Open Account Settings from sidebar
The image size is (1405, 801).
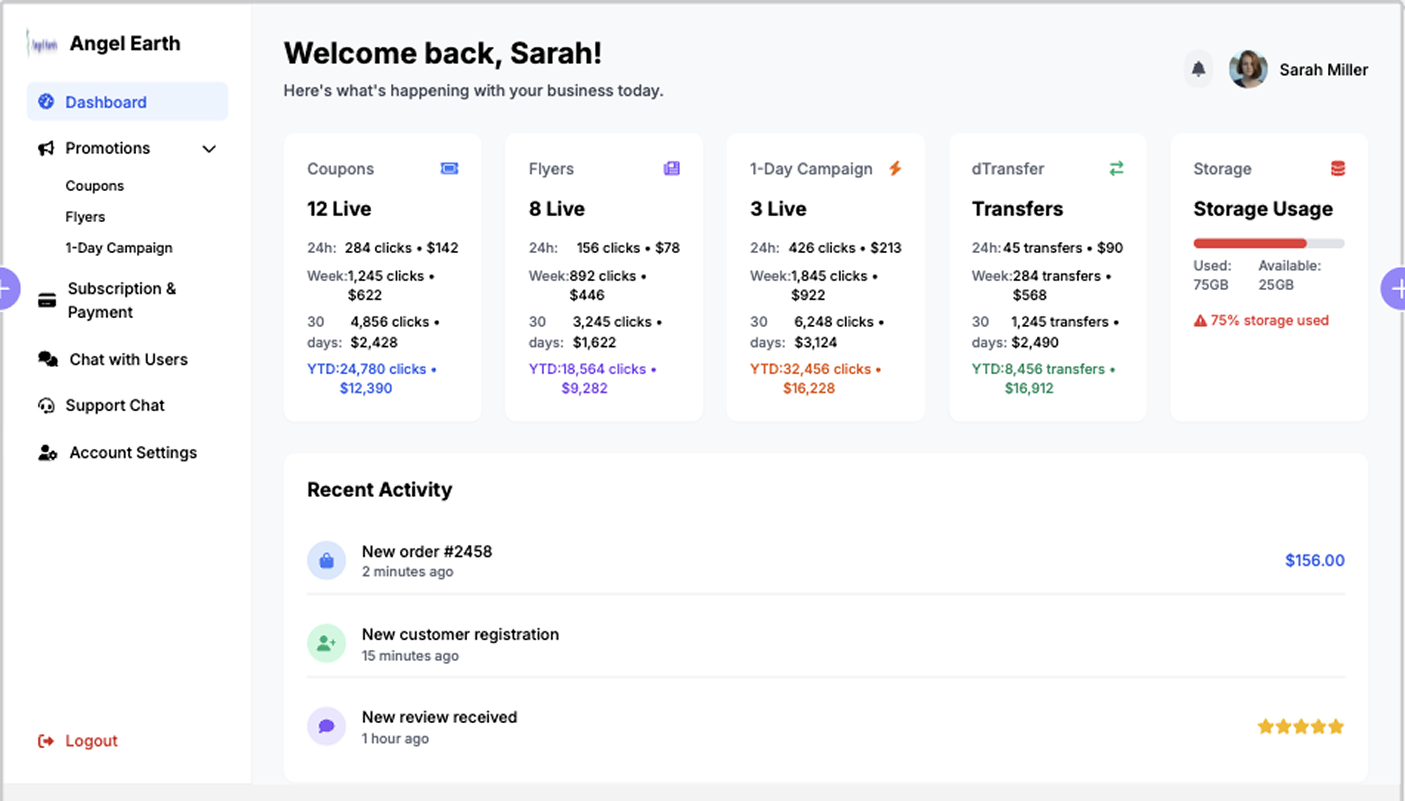132,453
